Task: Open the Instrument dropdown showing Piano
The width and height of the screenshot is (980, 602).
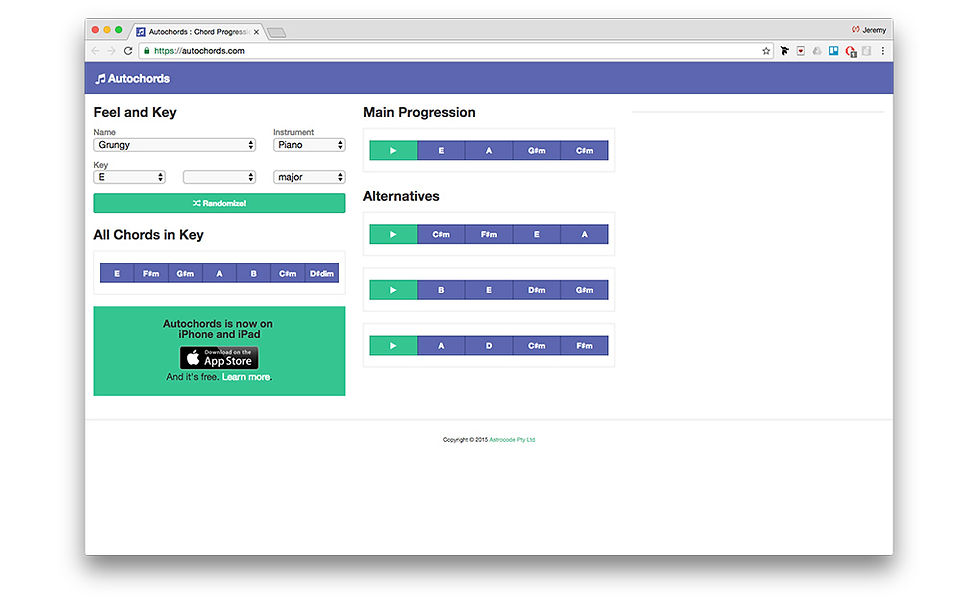Action: (309, 145)
